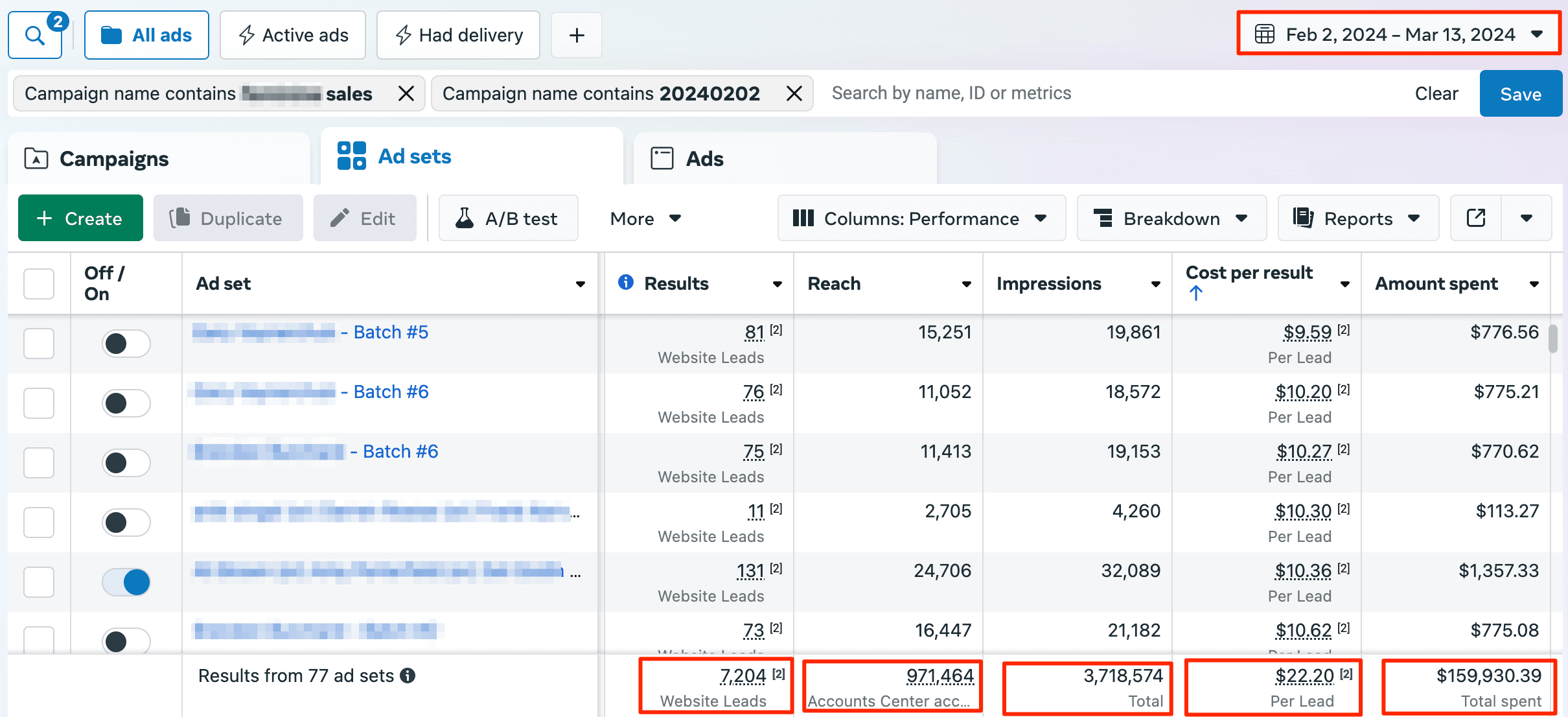Remove the 'sales' campaign name filter

(x=406, y=93)
